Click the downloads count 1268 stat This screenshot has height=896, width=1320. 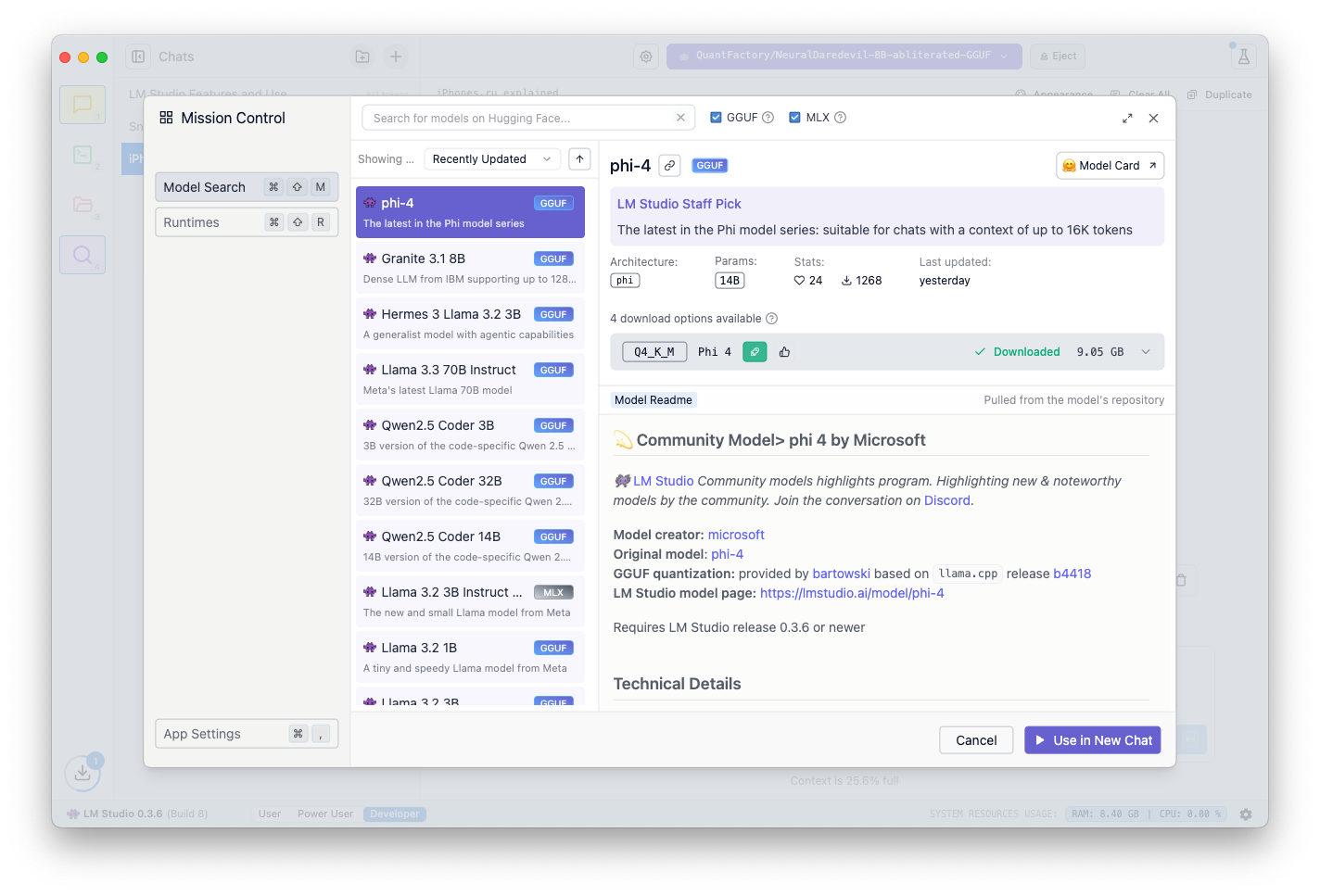(861, 281)
